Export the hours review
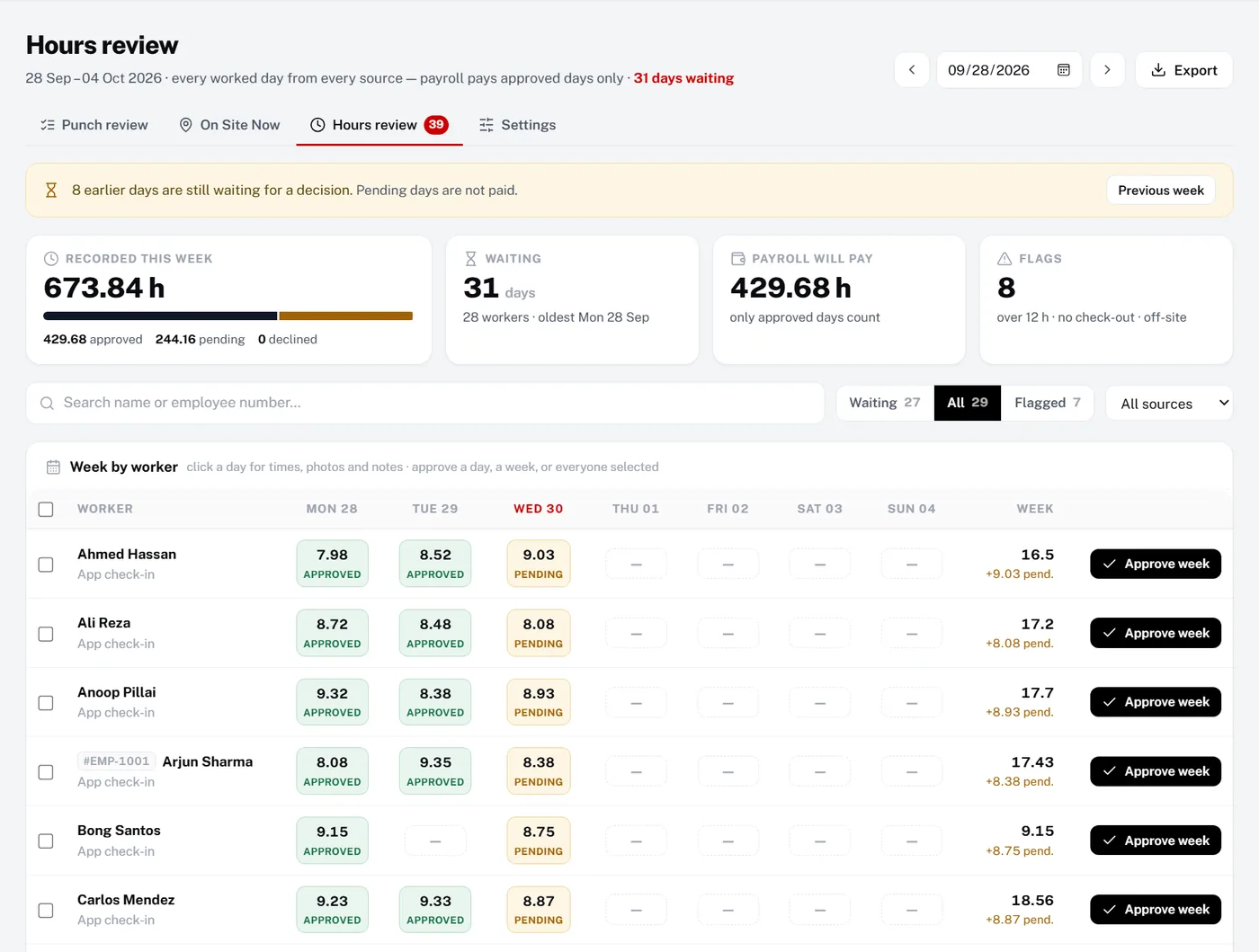Screen dimensions: 1259x952 pyautogui.click(x=1184, y=70)
